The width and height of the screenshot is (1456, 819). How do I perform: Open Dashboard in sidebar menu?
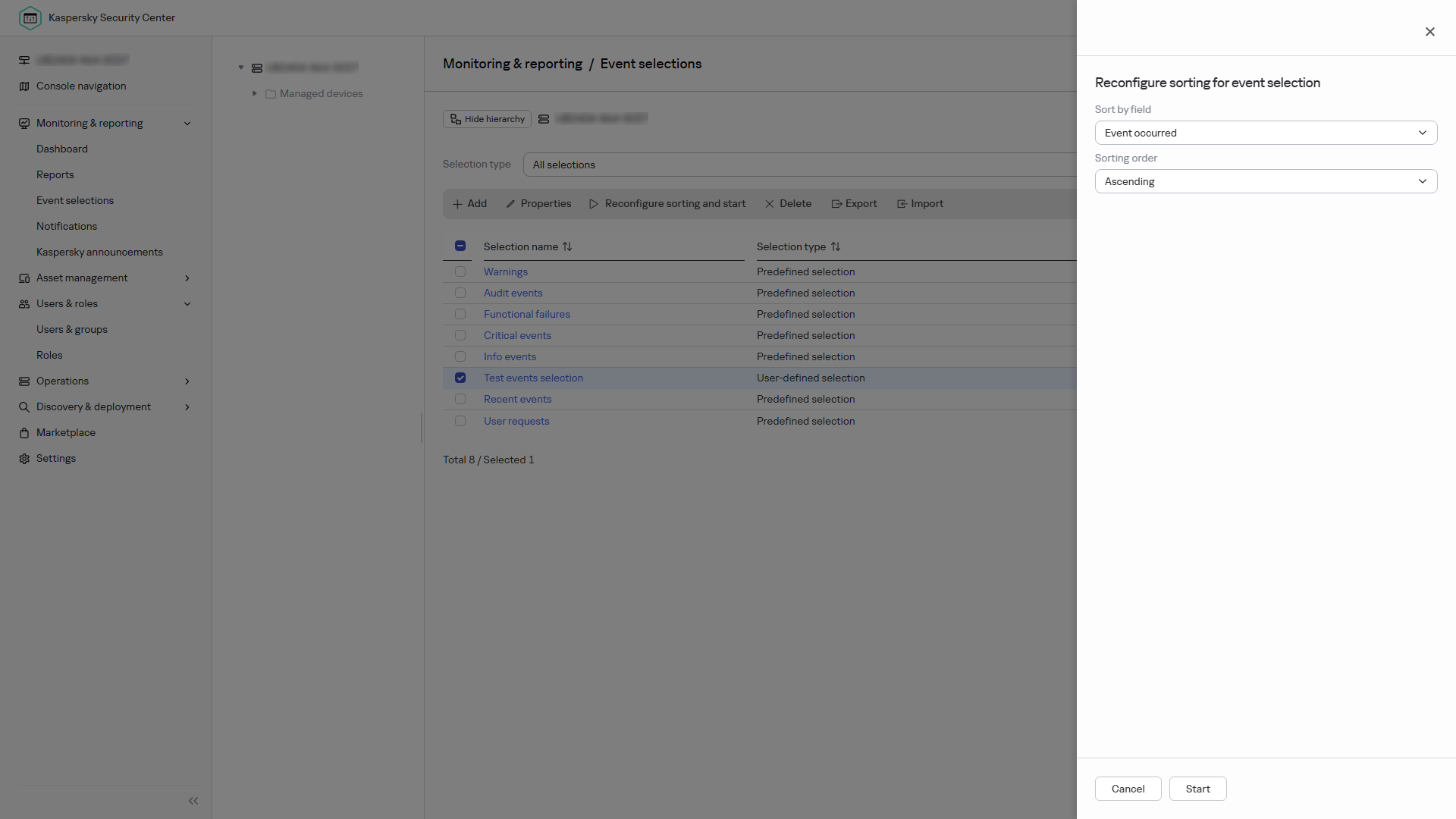(x=62, y=149)
